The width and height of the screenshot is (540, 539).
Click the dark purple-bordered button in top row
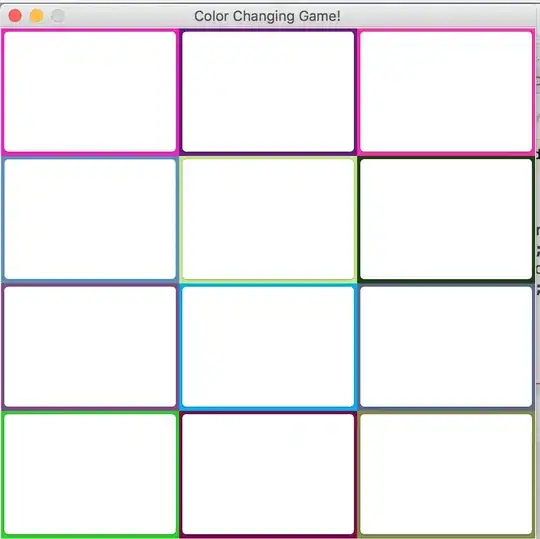pos(268,92)
